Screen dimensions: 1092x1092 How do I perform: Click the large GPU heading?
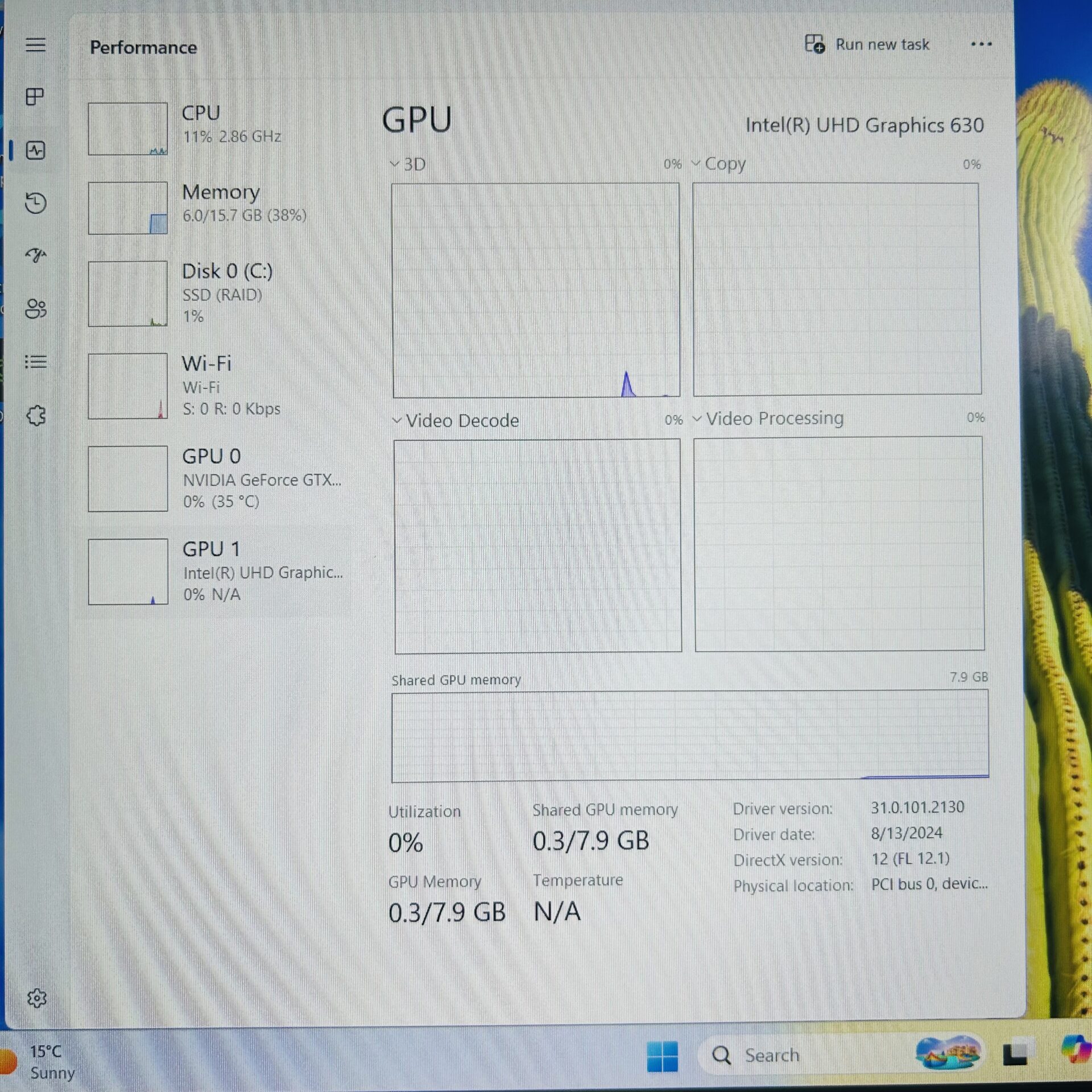(x=417, y=120)
